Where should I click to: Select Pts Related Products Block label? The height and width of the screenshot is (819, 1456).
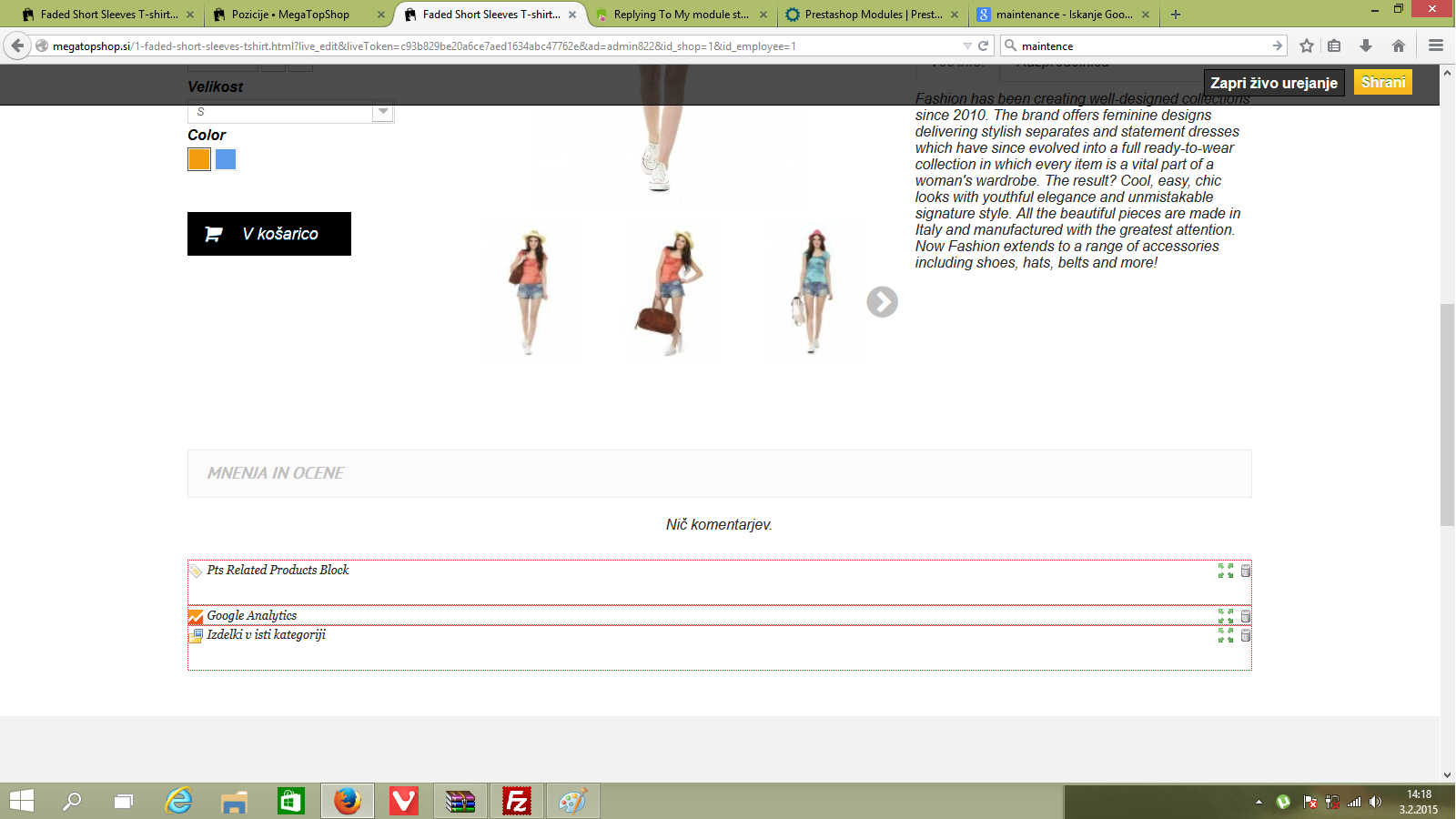coord(278,571)
